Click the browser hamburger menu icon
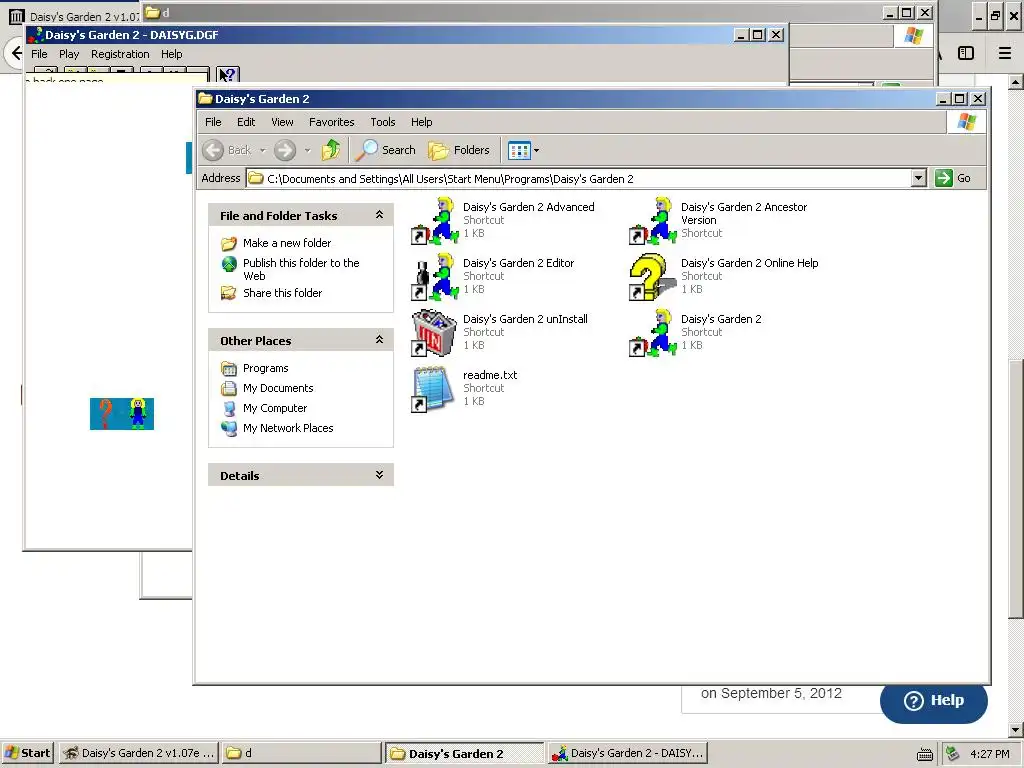1024x768 pixels. pyautogui.click(x=1004, y=54)
